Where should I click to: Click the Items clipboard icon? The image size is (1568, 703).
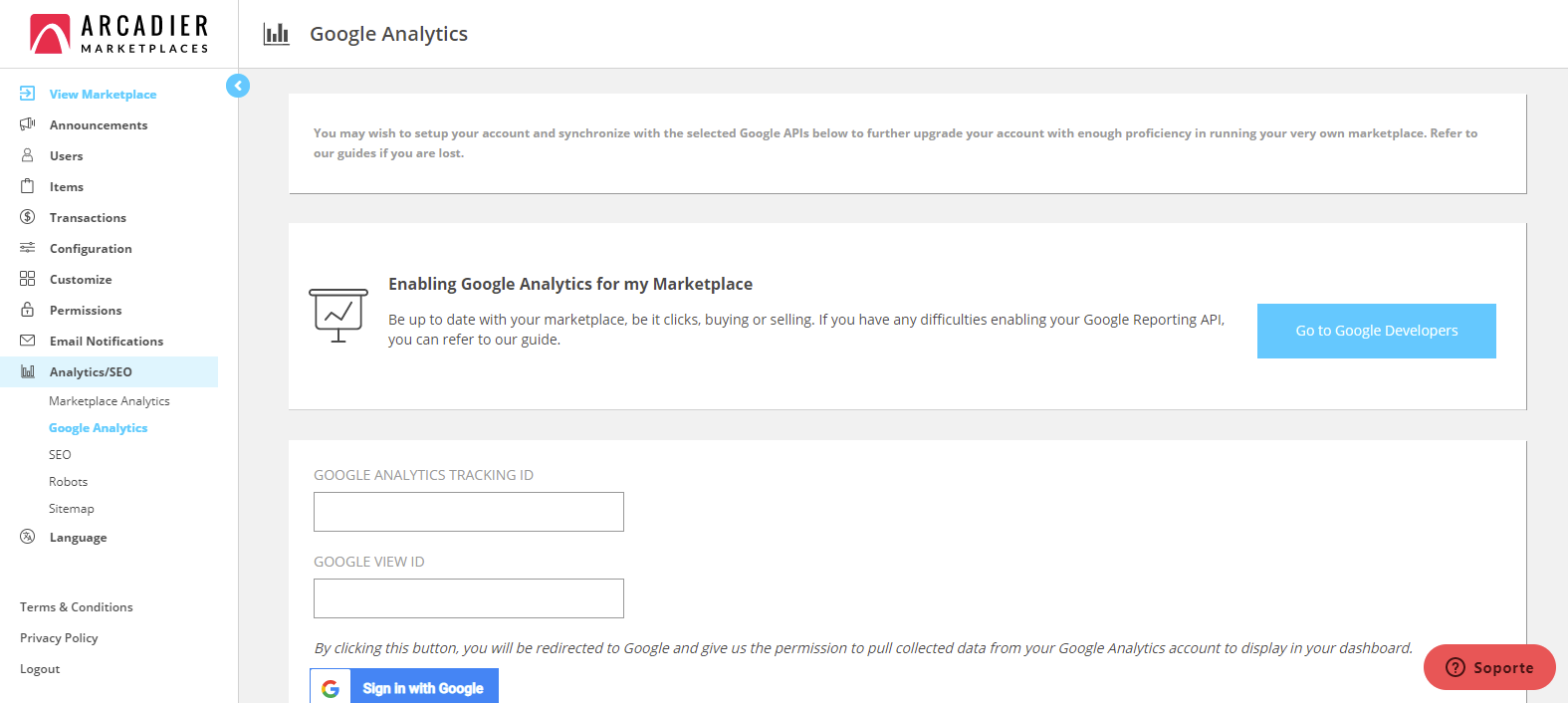pos(28,186)
